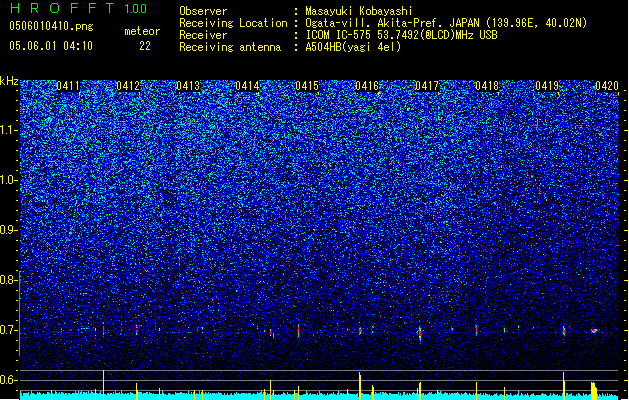Click the ICOM IC-575 receiver text
The image size is (629, 400).
(x=401, y=35)
